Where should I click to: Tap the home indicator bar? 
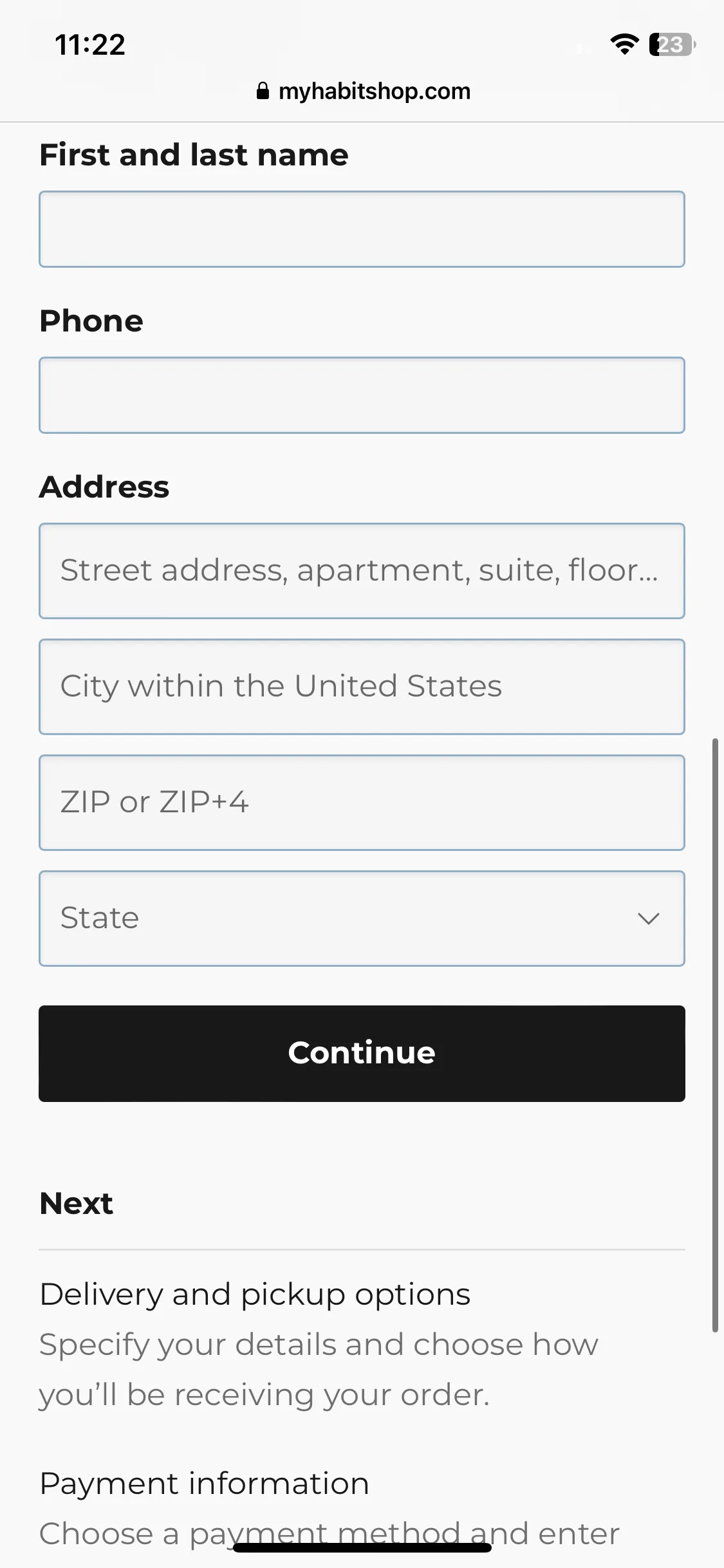(x=362, y=1548)
